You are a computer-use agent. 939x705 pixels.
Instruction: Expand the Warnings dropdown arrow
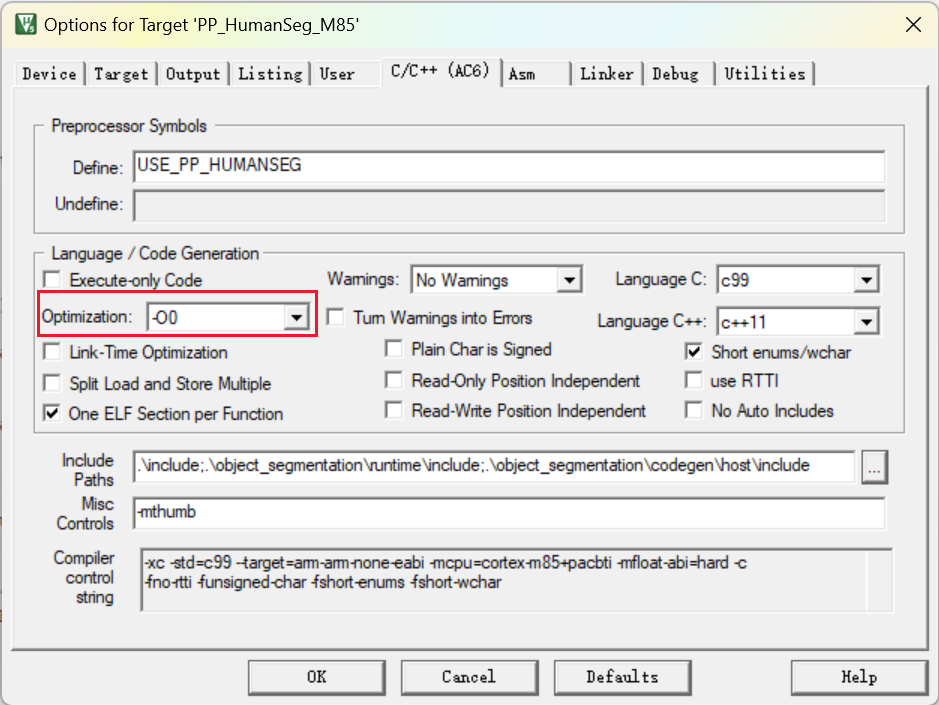pyautogui.click(x=569, y=280)
